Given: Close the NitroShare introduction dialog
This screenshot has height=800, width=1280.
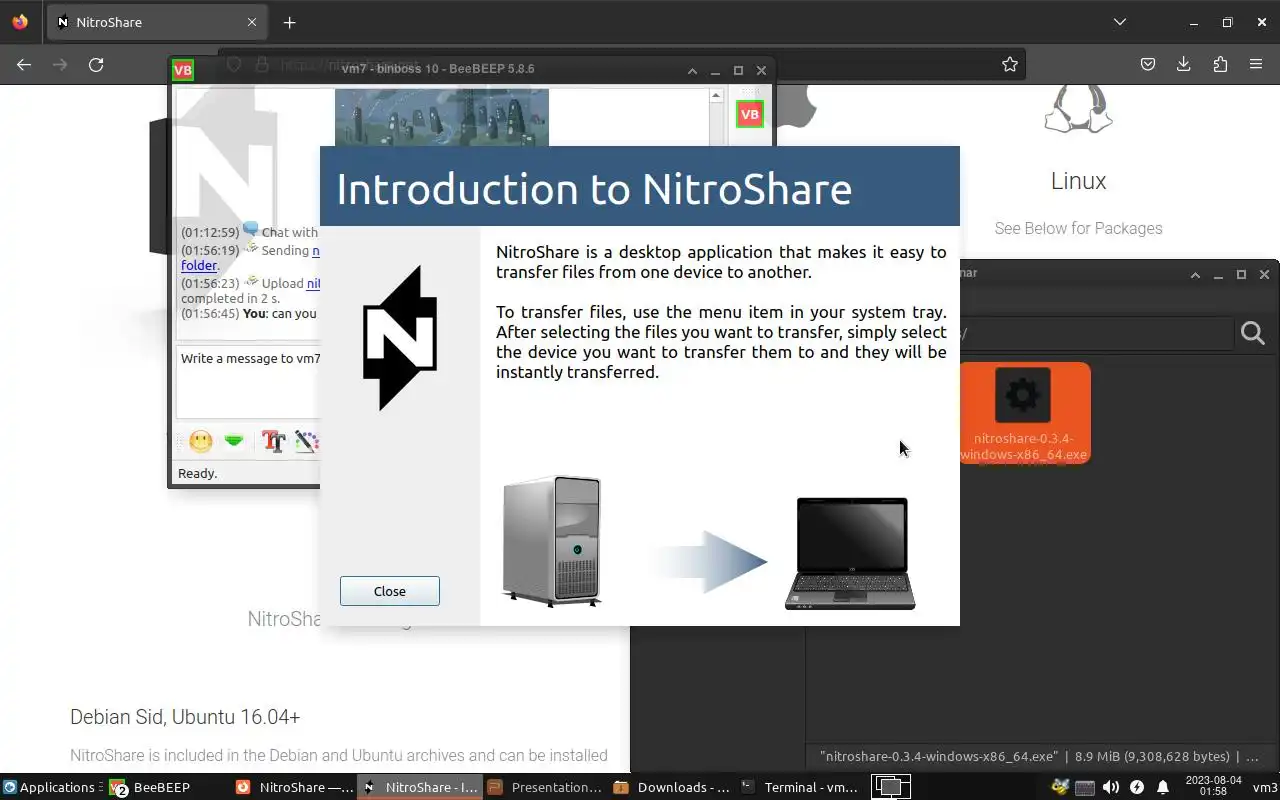Looking at the screenshot, I should (x=389, y=591).
